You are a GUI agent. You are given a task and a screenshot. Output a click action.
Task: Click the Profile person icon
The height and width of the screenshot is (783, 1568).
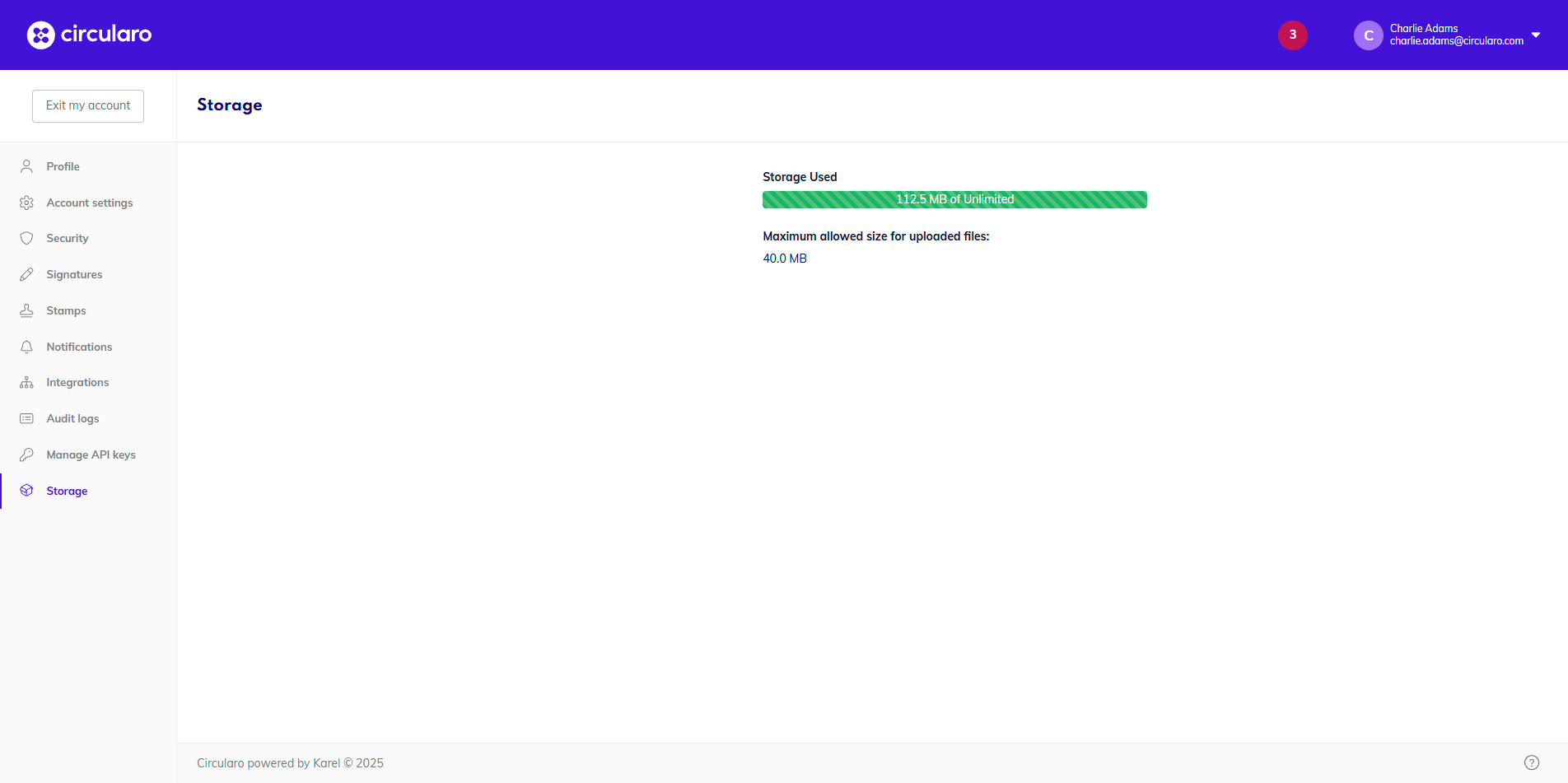(26, 166)
